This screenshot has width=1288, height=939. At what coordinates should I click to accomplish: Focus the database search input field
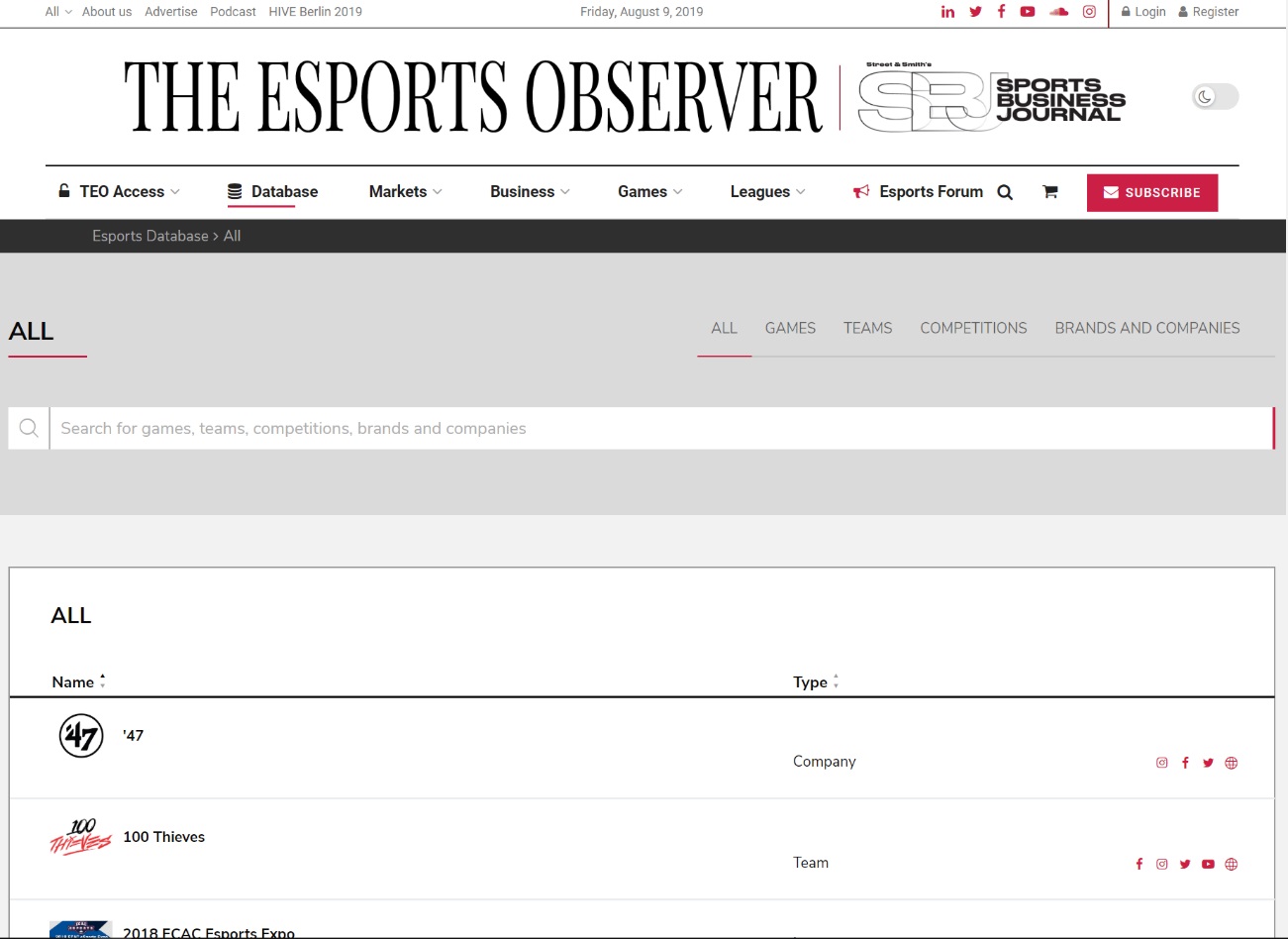pyautogui.click(x=661, y=428)
